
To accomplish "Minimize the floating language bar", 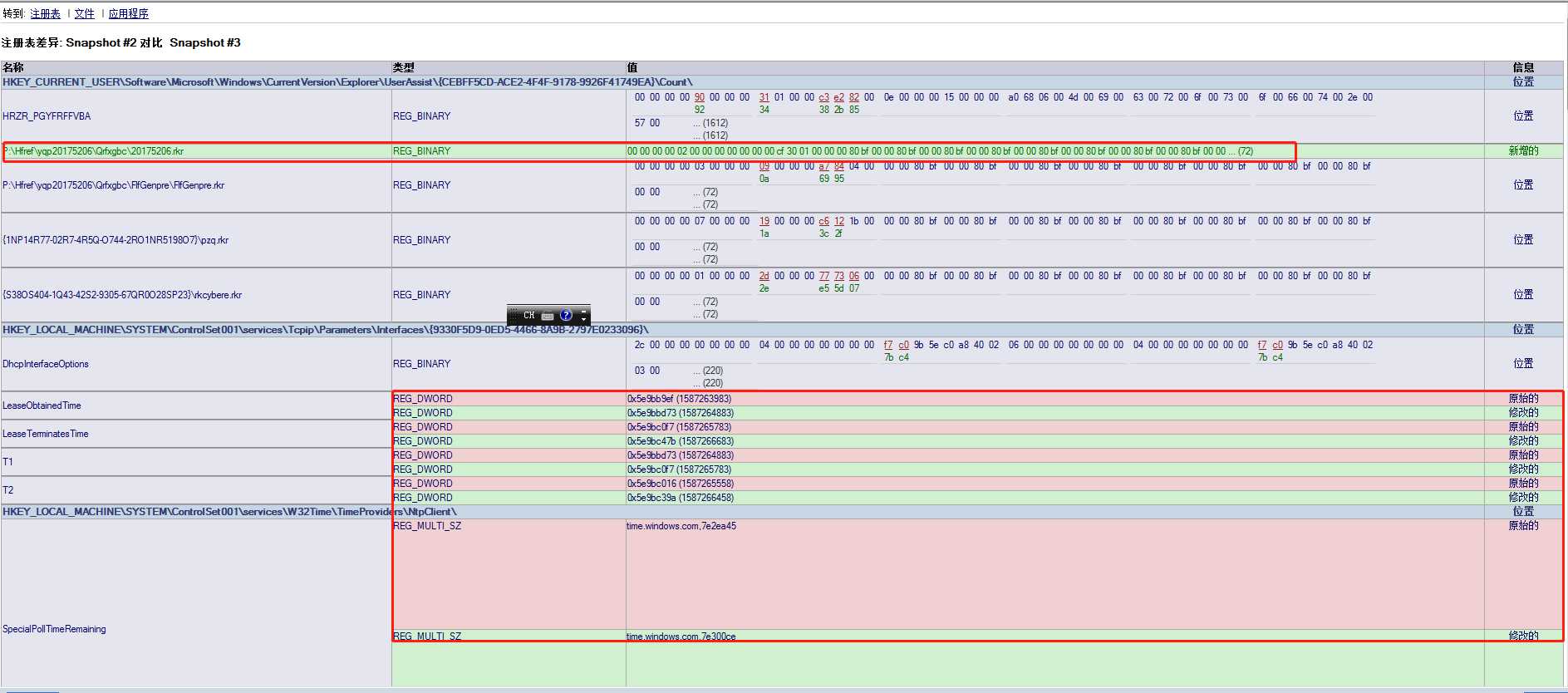I will tap(583, 312).
